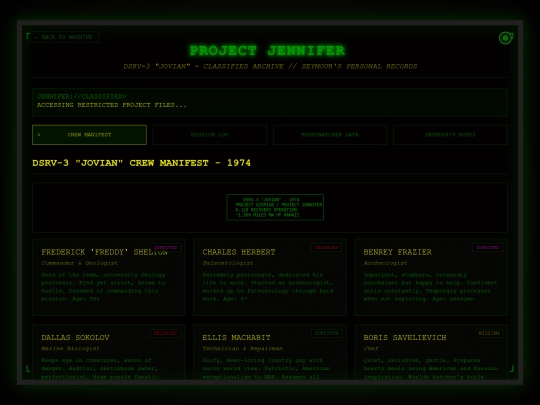Open Frederick 'Freddy' Shelton crew card

(109, 277)
